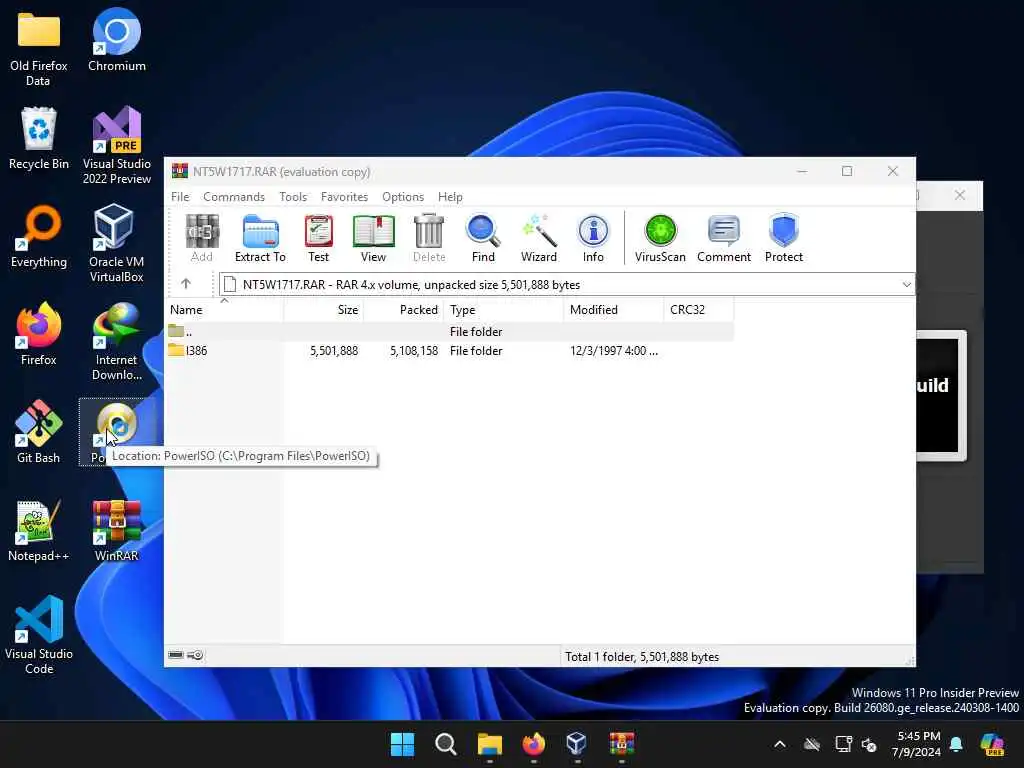Screen dimensions: 1024x768
Task: Click the status text 'Total 1 folder, 5,501,888 bytes'
Action: [x=642, y=656]
